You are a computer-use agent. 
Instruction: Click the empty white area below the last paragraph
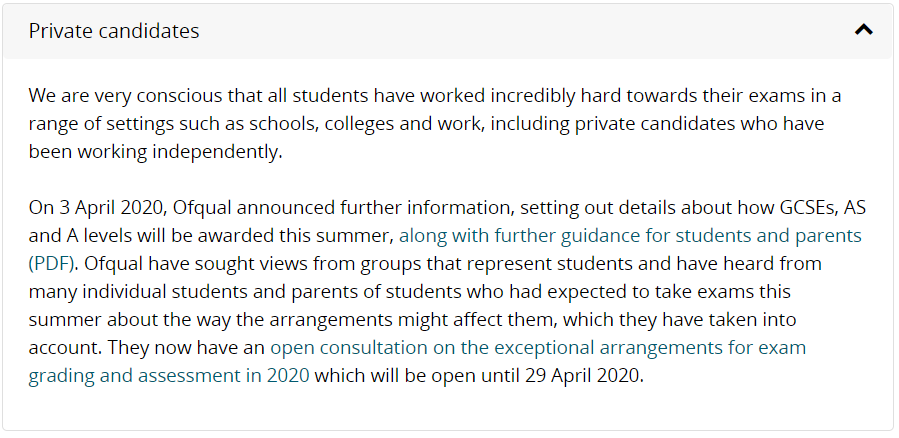[x=447, y=410]
